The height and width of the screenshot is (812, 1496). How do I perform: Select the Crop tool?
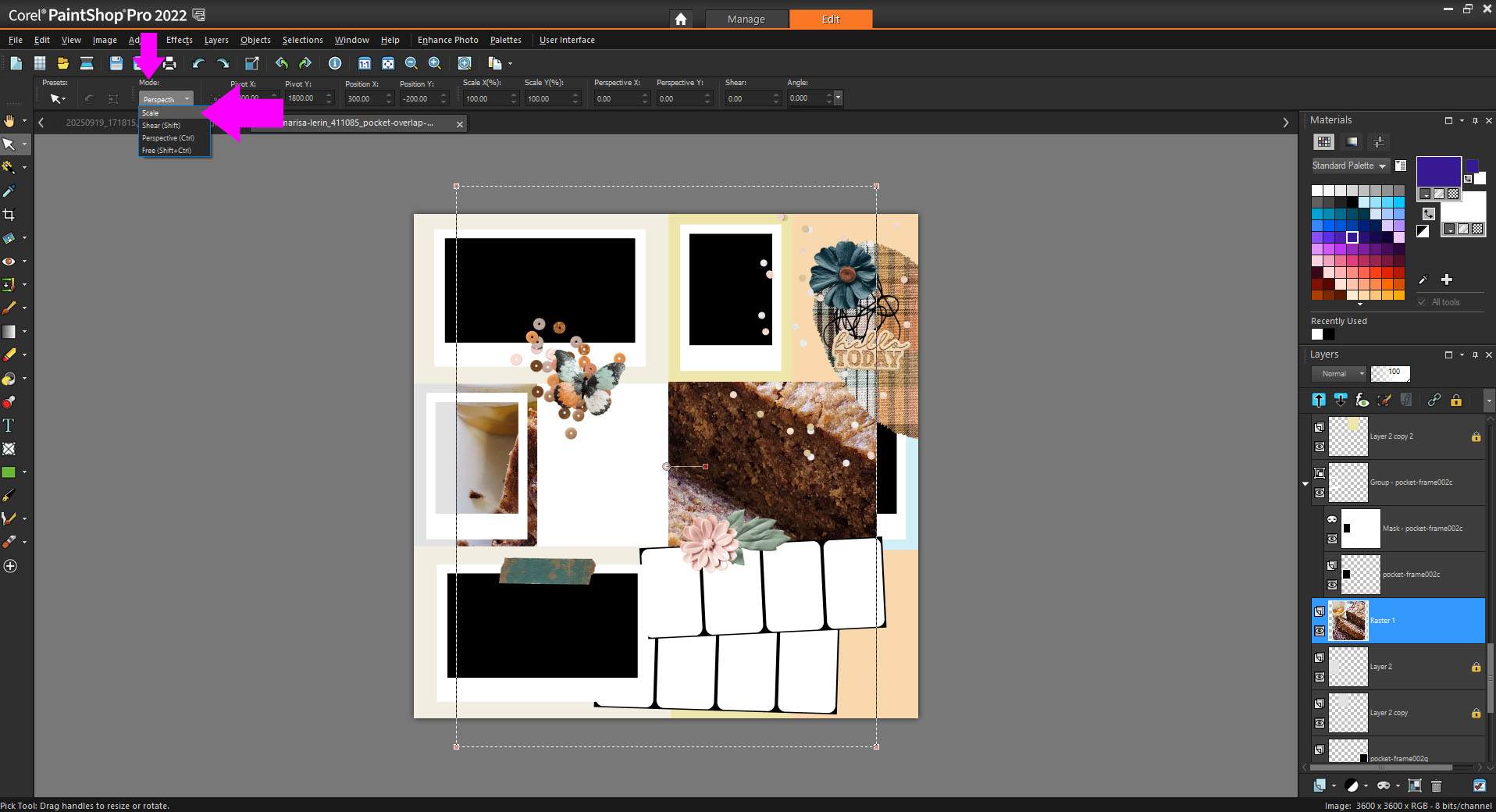[x=9, y=215]
